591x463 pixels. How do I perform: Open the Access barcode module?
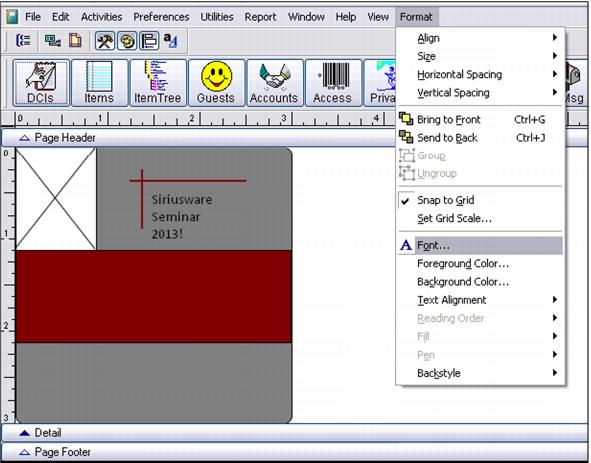[x=333, y=83]
